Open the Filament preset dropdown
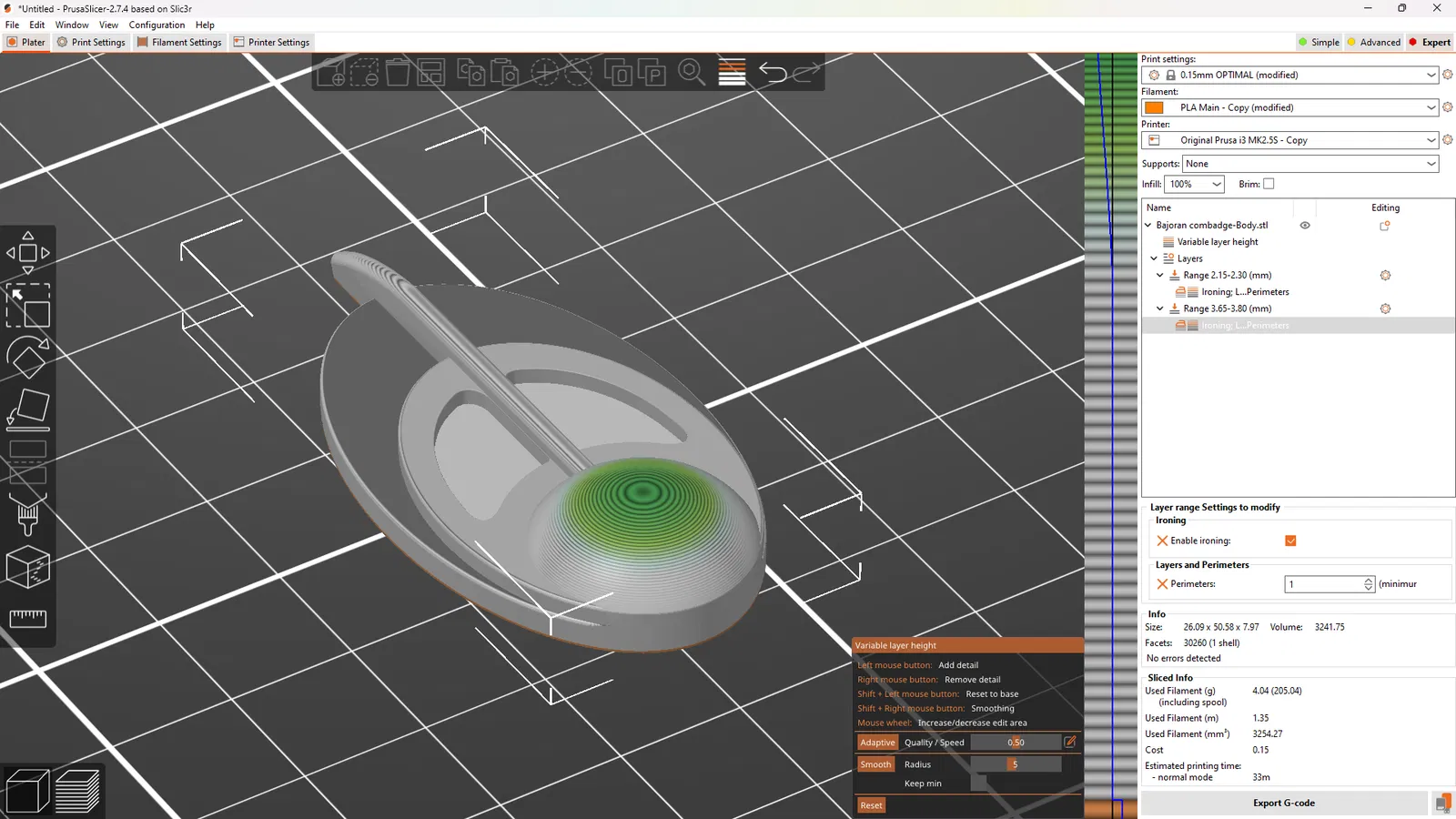This screenshot has width=1456, height=819. (1290, 107)
